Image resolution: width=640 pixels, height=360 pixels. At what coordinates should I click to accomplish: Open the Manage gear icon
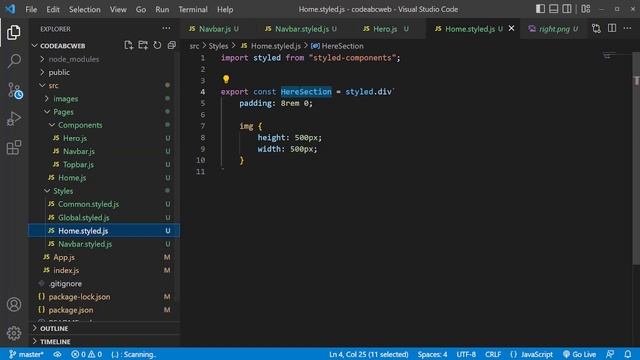tap(14, 333)
